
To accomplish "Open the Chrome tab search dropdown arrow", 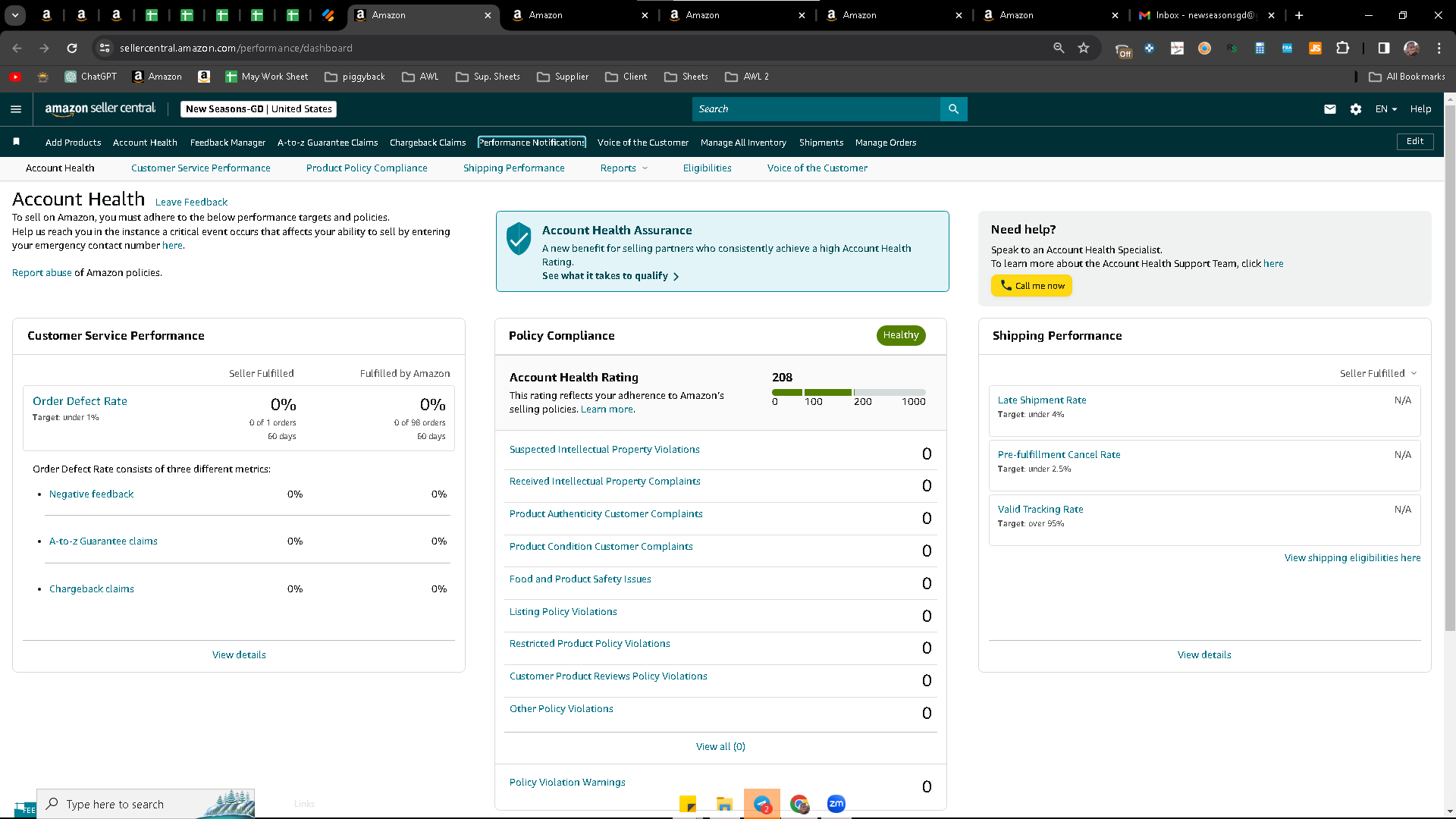I will [15, 15].
